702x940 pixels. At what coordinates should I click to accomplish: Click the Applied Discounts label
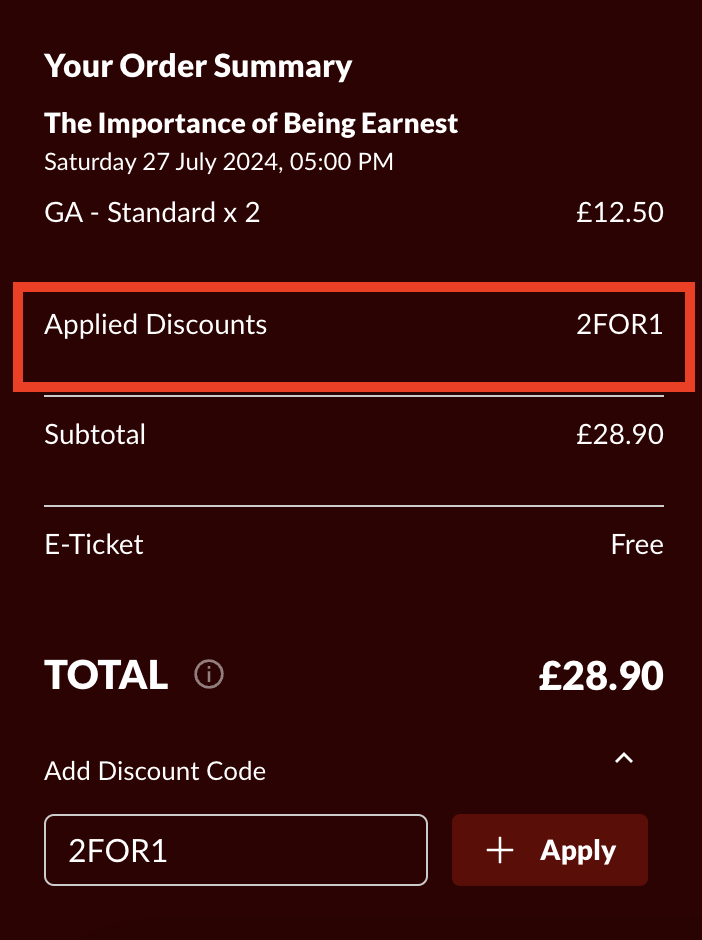click(156, 325)
